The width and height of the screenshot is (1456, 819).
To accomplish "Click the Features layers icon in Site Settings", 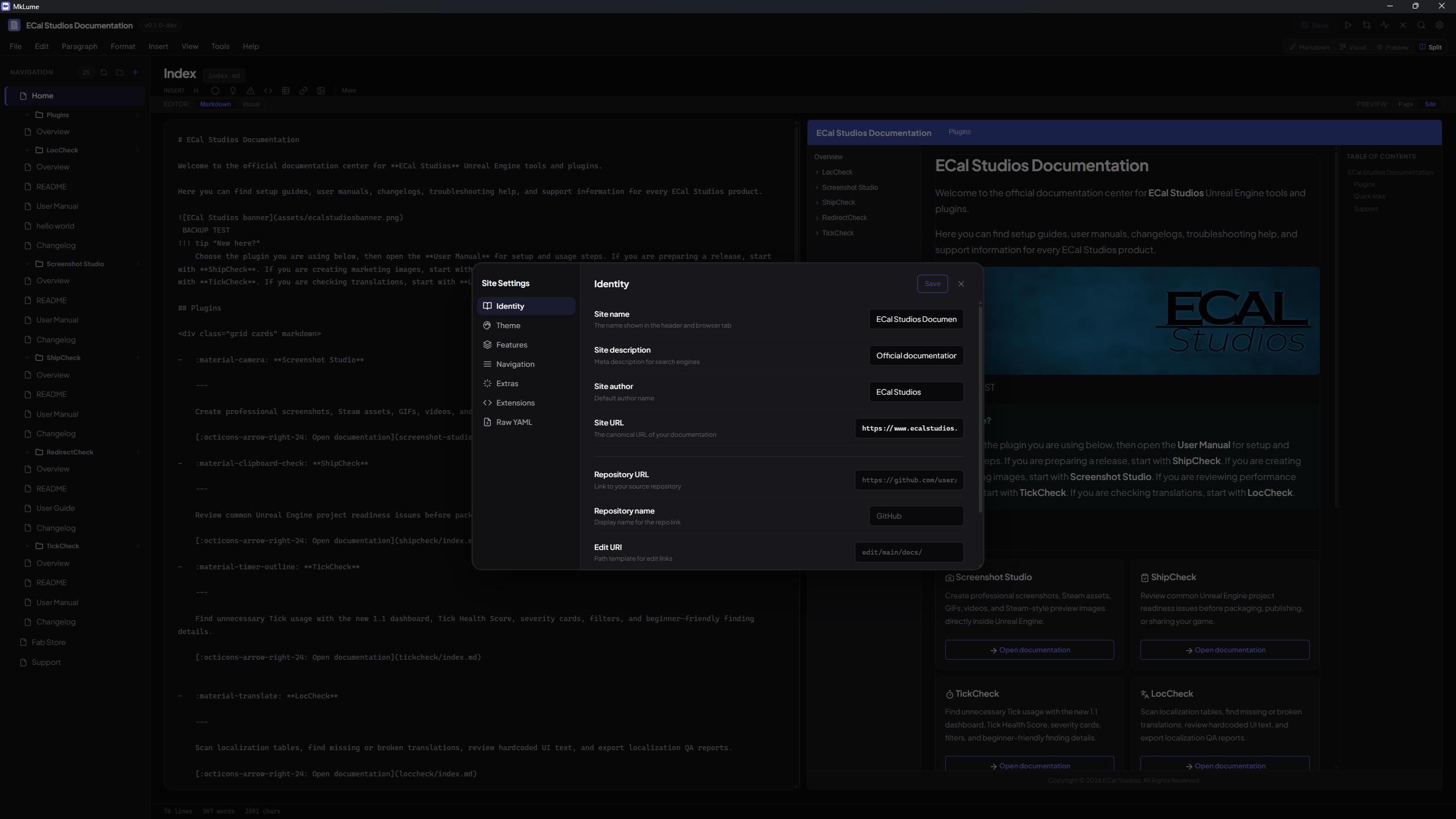I will [487, 345].
